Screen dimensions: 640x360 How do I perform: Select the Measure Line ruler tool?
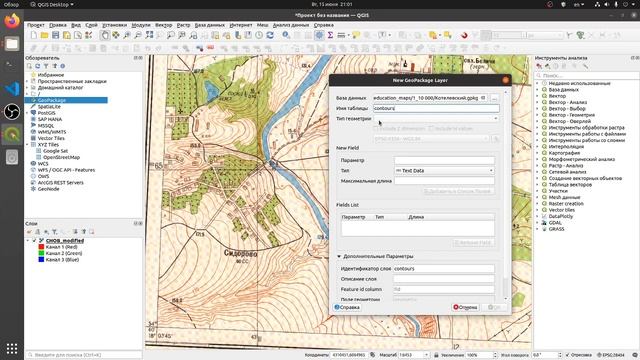pos(341,36)
